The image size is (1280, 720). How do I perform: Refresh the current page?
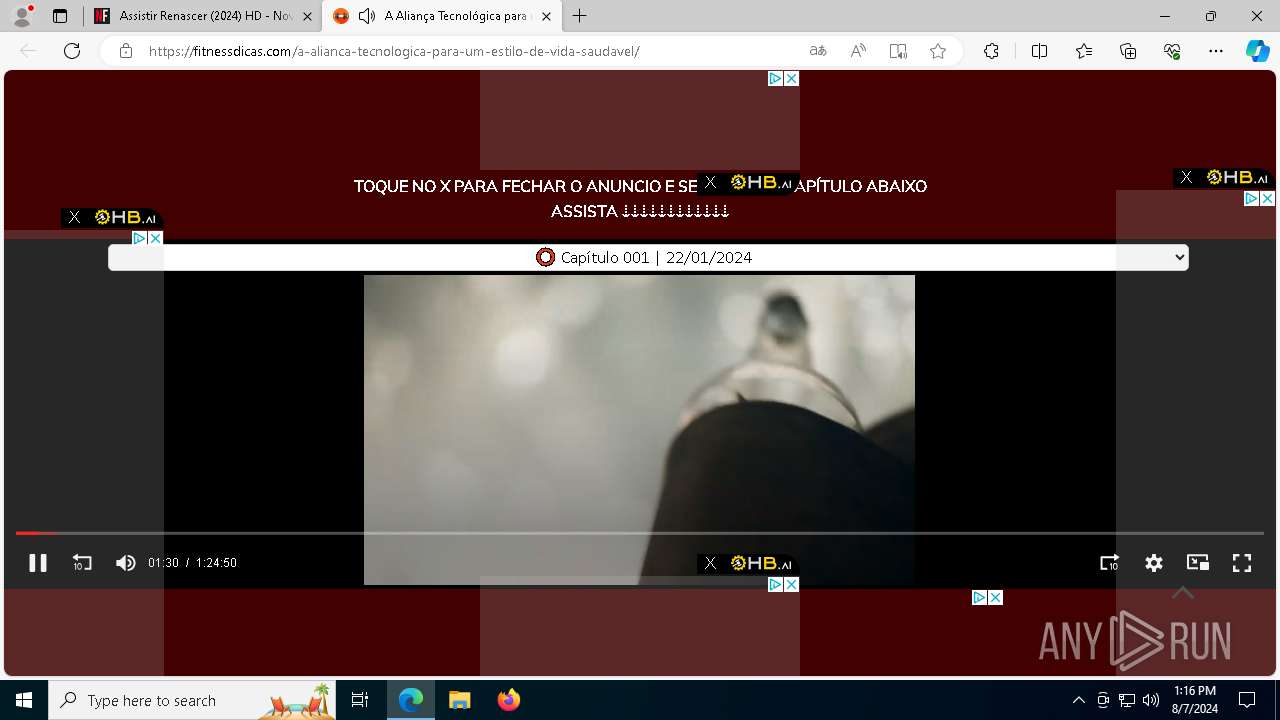pos(72,51)
